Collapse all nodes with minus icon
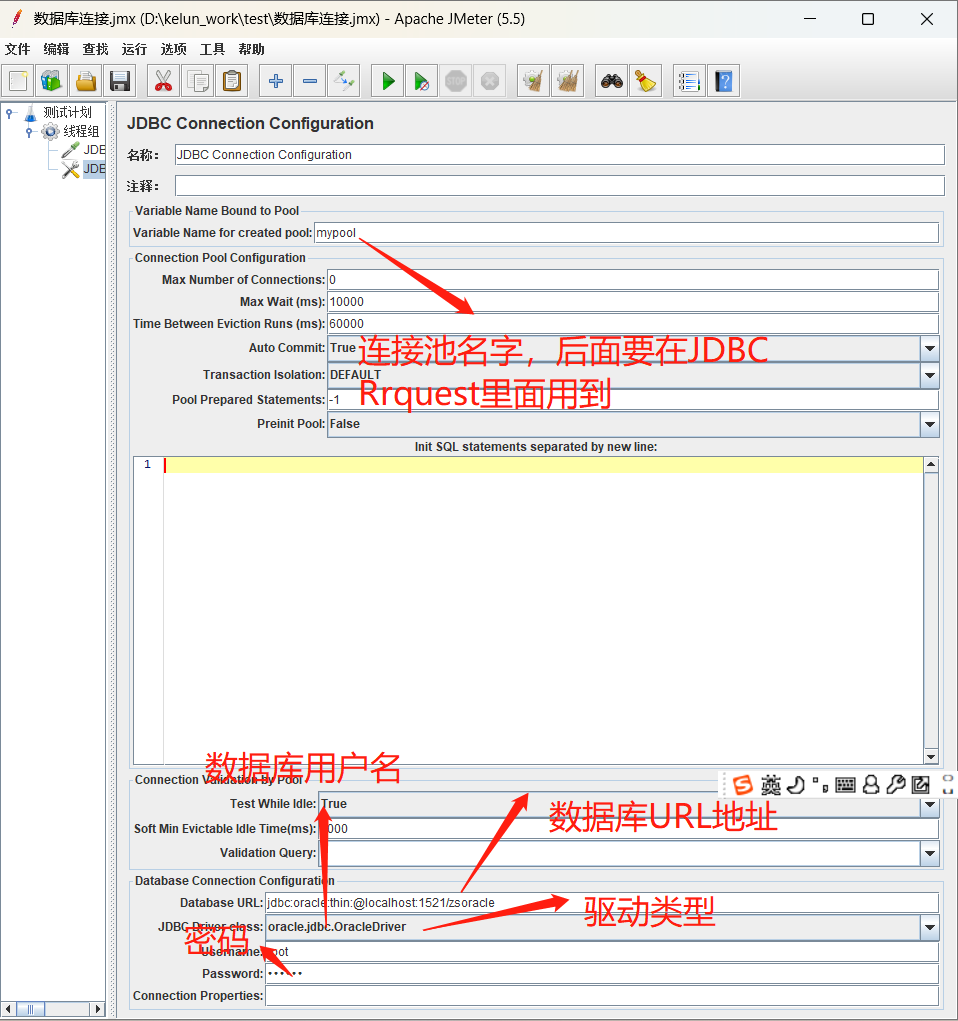The height and width of the screenshot is (1021, 958). pos(310,81)
